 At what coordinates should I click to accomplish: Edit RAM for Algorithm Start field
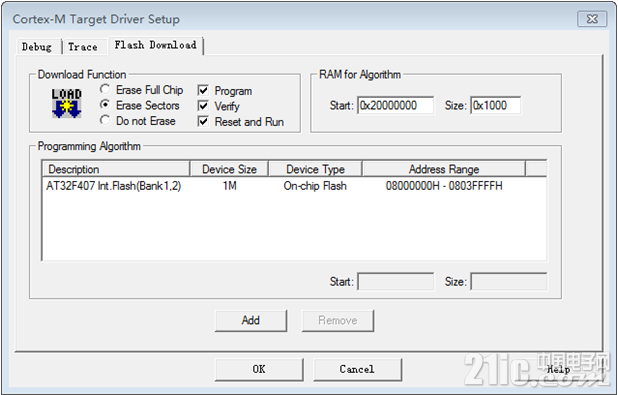pyautogui.click(x=395, y=105)
